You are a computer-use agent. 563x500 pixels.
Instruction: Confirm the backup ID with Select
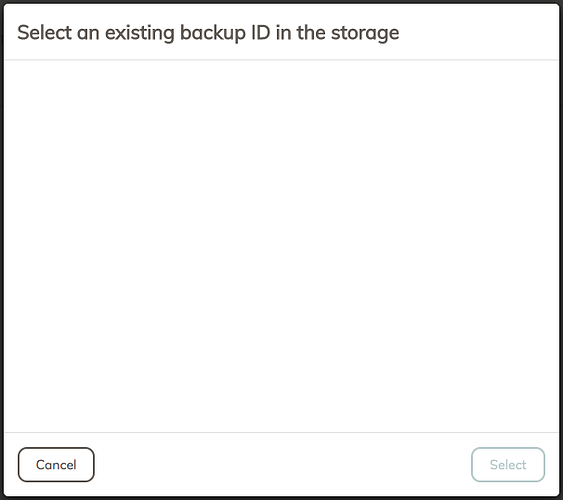pyautogui.click(x=508, y=464)
